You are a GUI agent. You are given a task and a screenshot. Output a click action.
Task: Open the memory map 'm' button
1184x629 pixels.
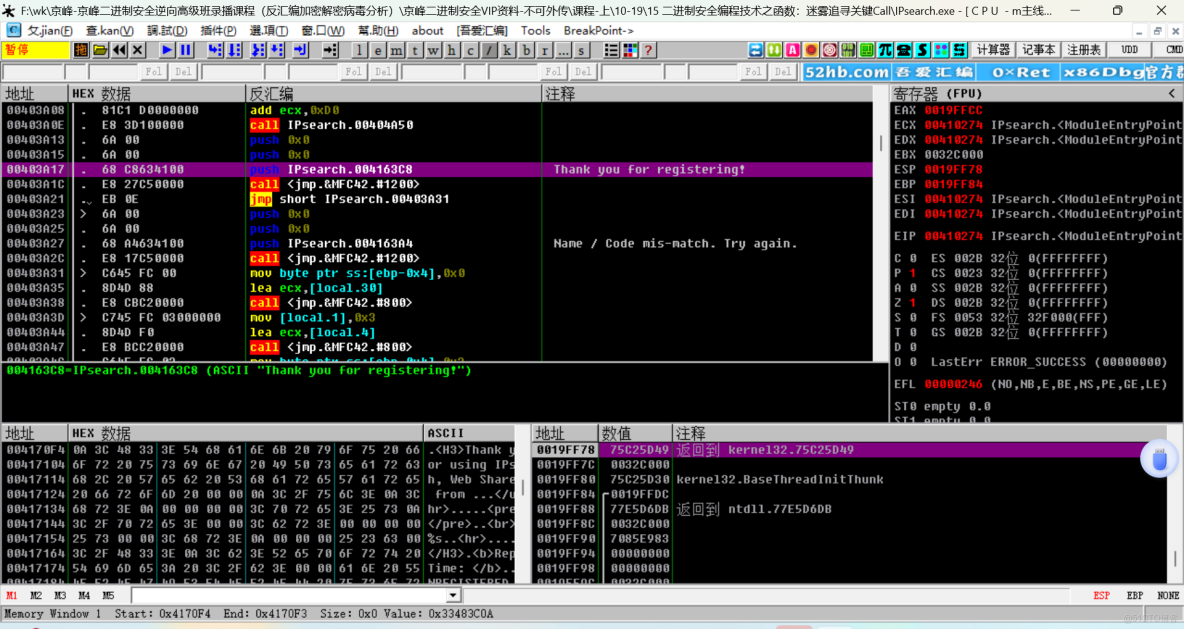pyautogui.click(x=396, y=50)
